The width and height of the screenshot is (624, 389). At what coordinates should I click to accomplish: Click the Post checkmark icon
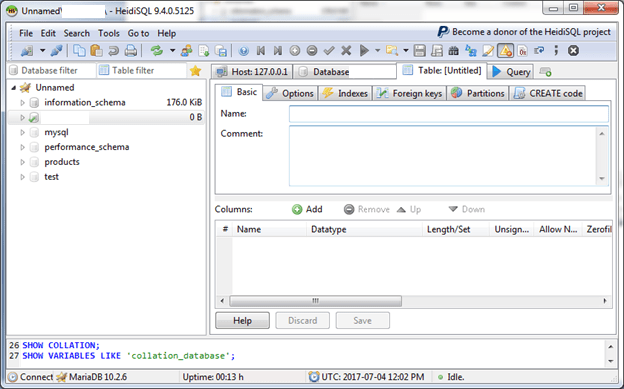(329, 51)
